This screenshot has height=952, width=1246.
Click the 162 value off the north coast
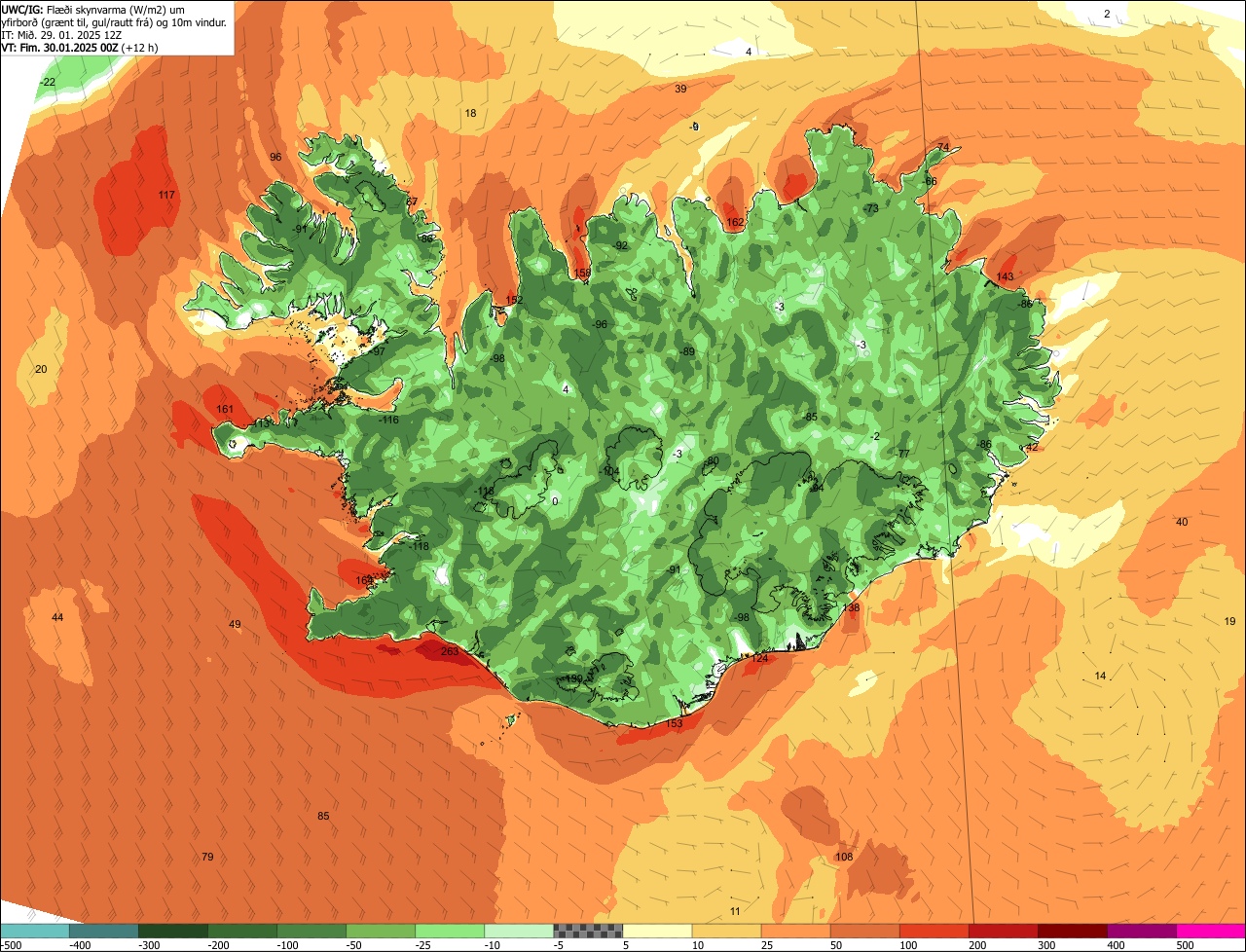tap(735, 223)
